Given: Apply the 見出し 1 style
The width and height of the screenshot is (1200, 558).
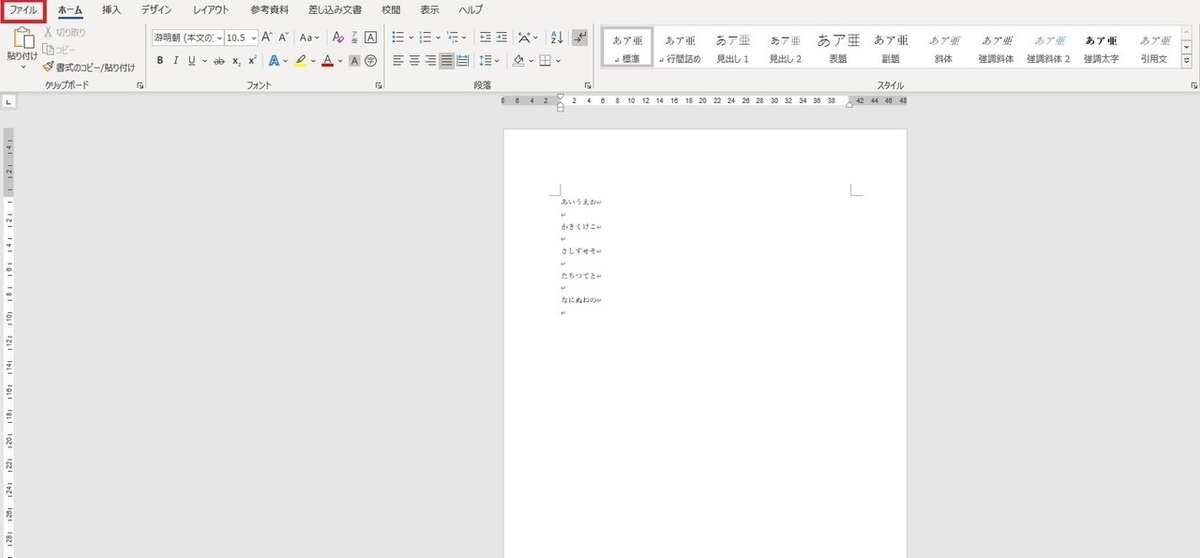Looking at the screenshot, I should (733, 48).
